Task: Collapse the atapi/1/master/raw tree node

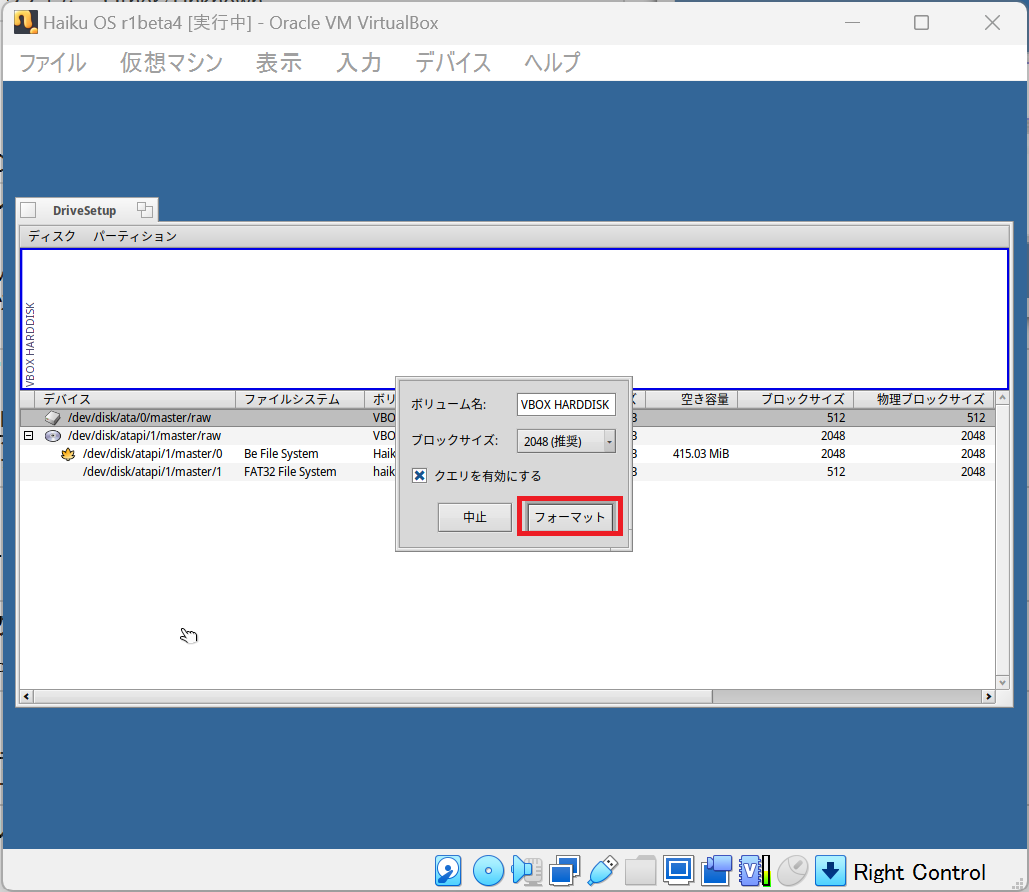Action: click(x=29, y=436)
